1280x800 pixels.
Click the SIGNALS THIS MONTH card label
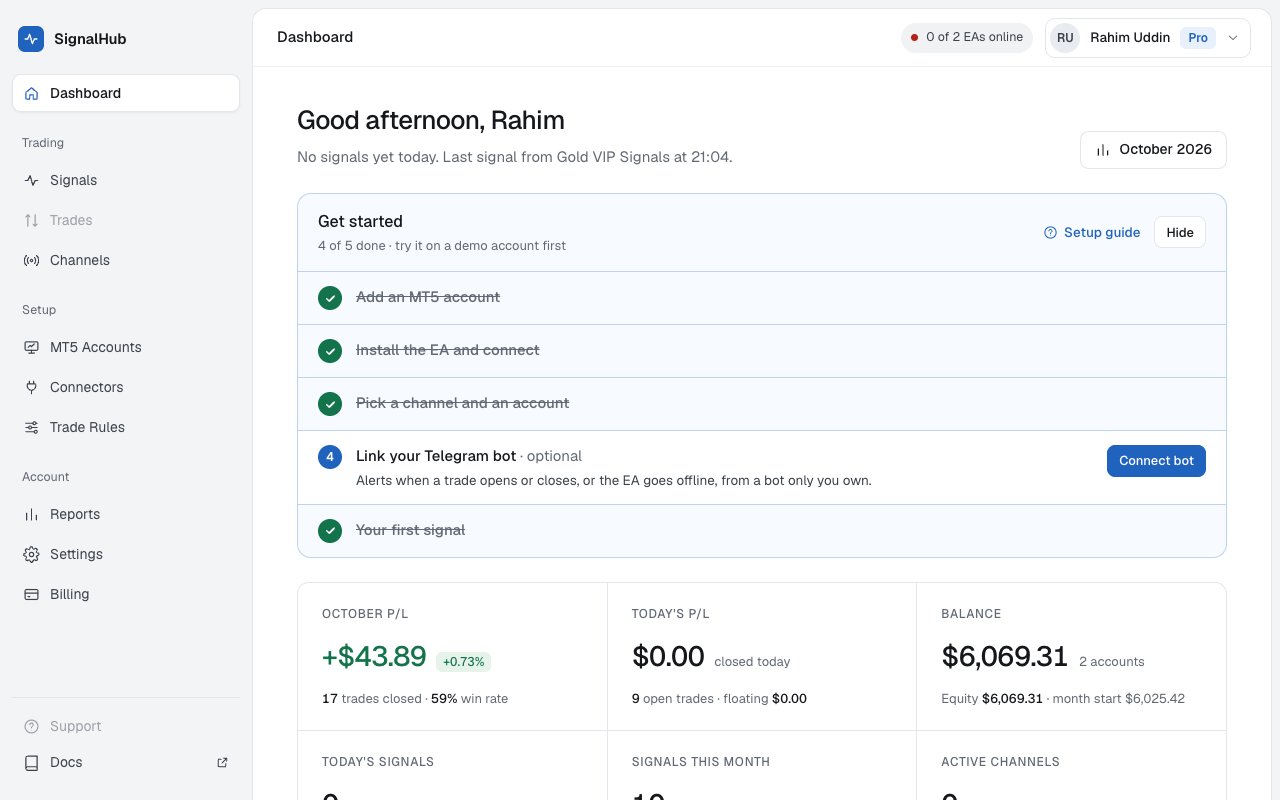pyautogui.click(x=701, y=762)
